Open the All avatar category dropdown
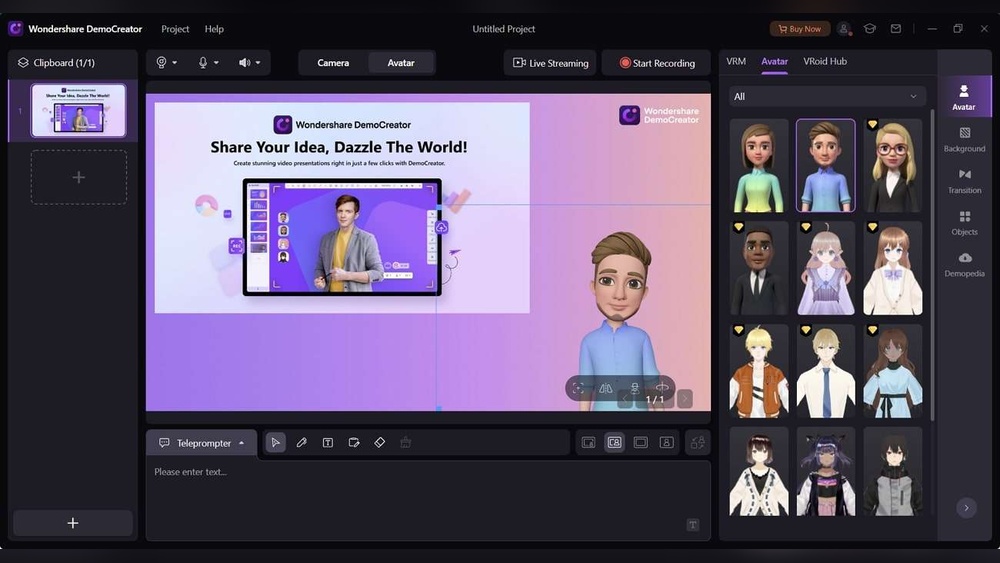This screenshot has height=563, width=1000. (827, 96)
